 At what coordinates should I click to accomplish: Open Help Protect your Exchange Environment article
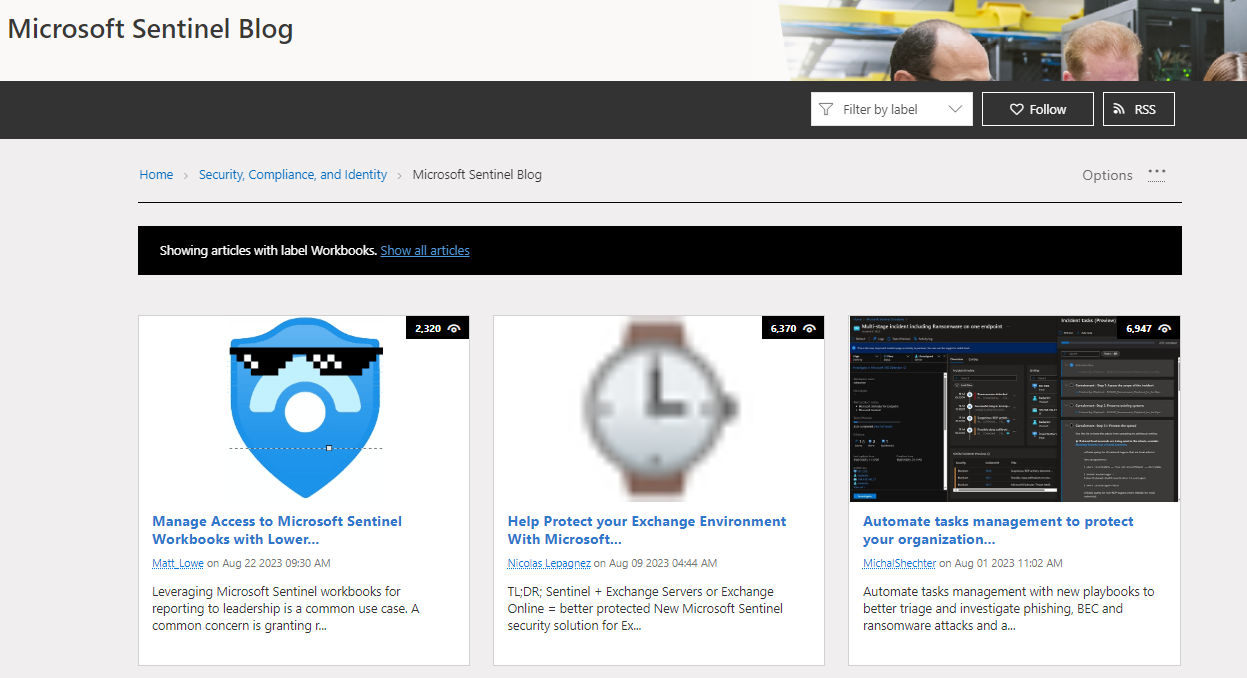[x=646, y=530]
